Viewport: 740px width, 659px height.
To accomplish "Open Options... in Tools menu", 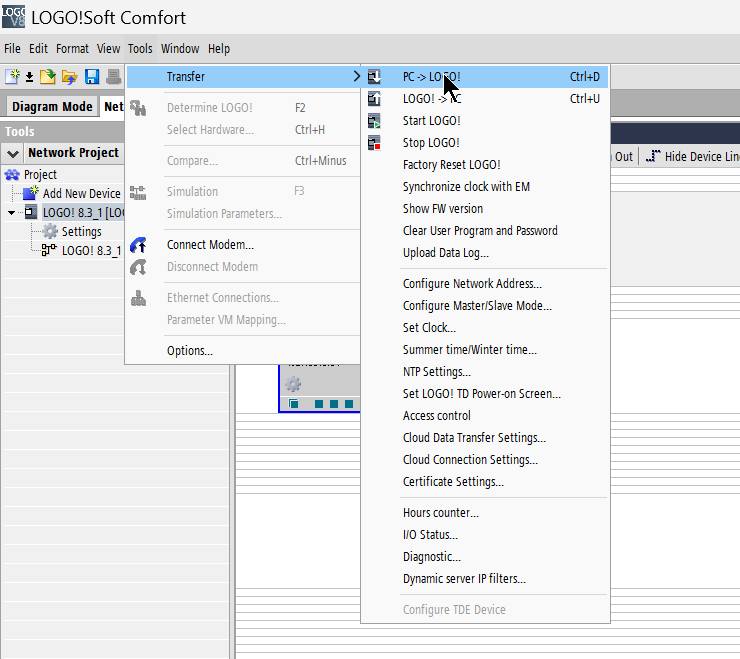I will coord(243,351).
